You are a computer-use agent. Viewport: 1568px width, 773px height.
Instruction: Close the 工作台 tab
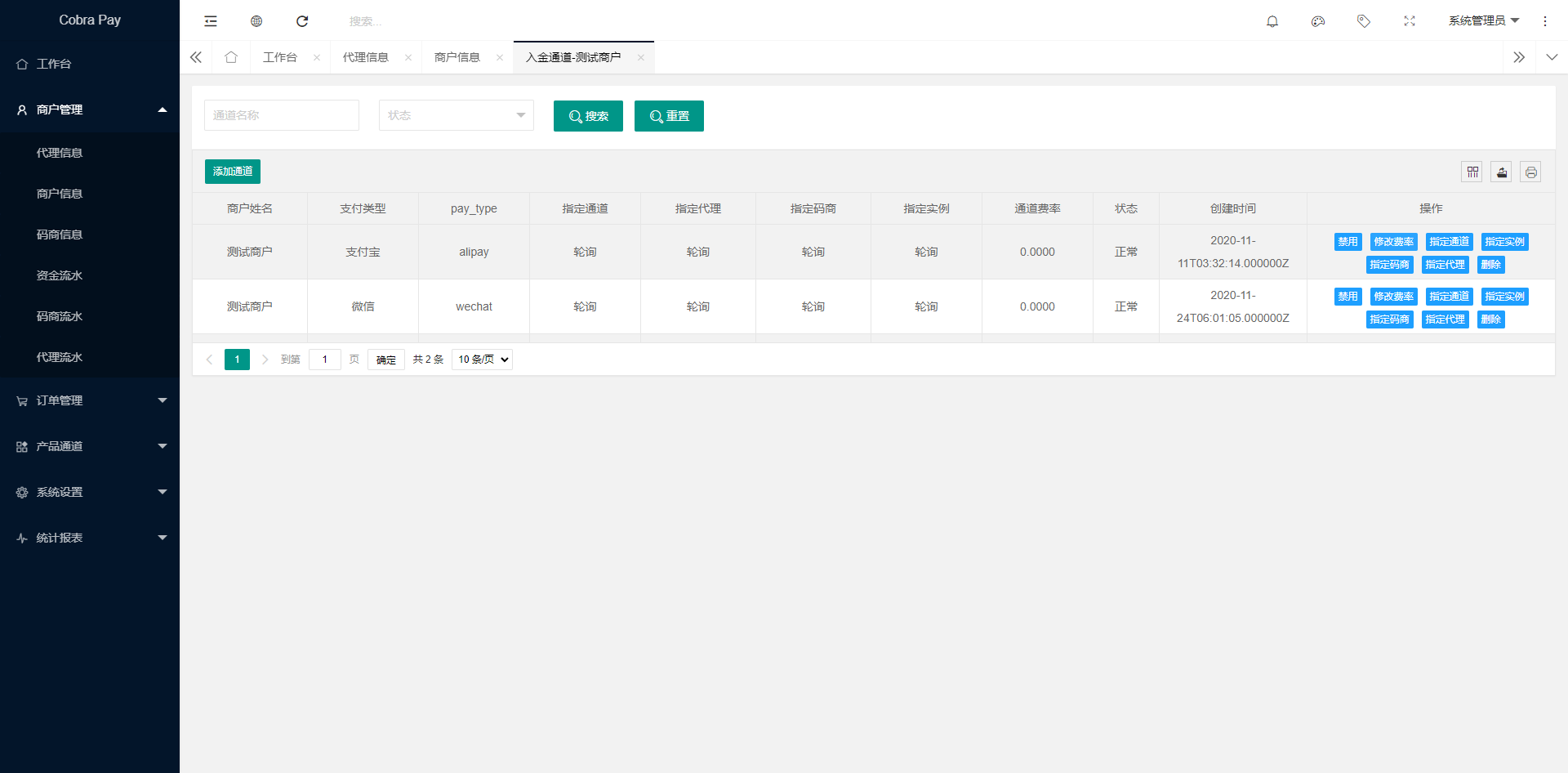click(x=317, y=57)
